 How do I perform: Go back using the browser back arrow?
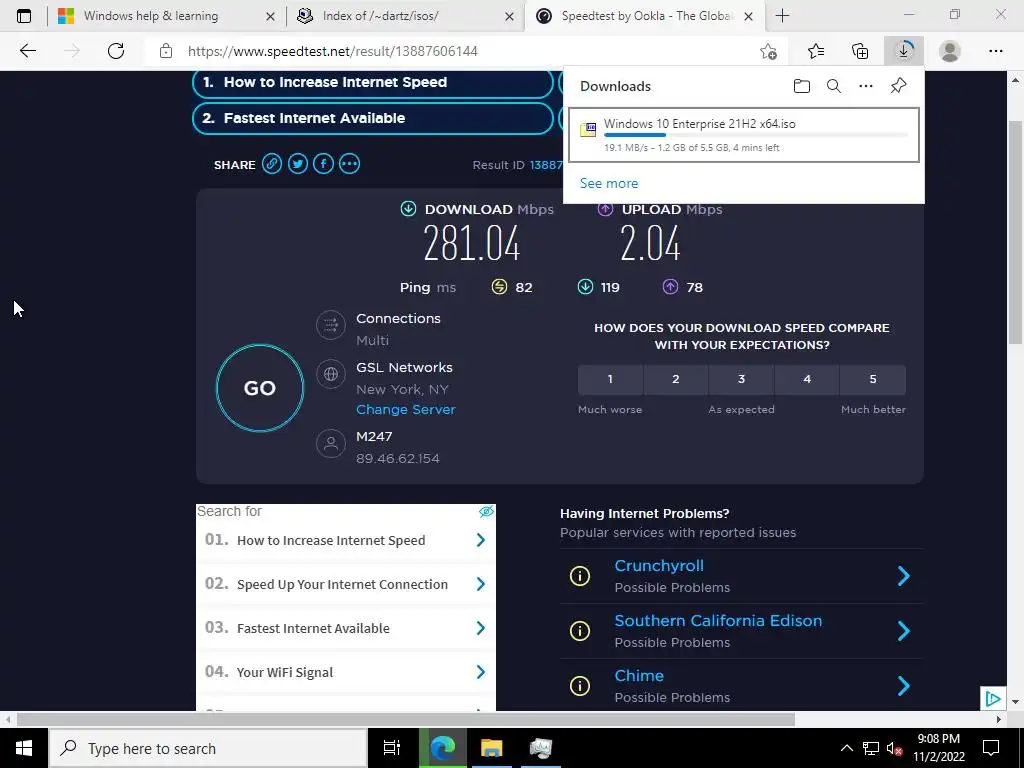(27, 51)
